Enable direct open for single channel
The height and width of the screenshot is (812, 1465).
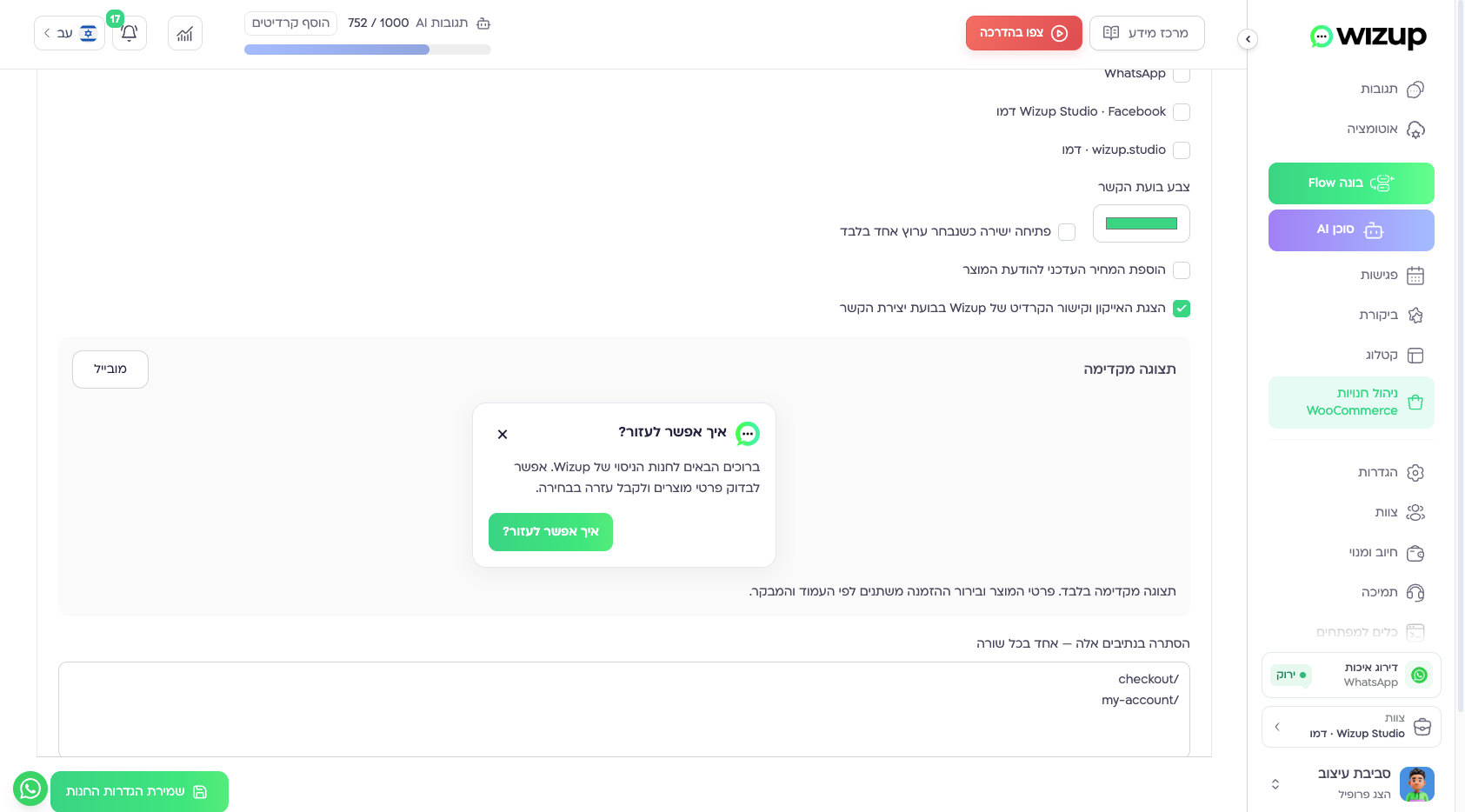1067,232
